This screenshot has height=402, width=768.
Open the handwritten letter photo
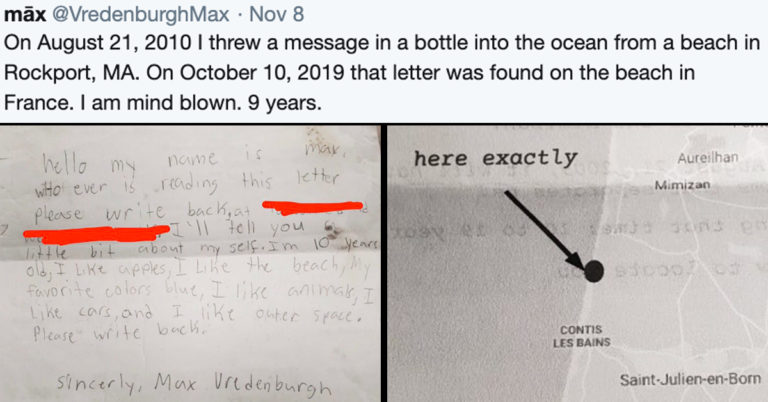coord(190,263)
